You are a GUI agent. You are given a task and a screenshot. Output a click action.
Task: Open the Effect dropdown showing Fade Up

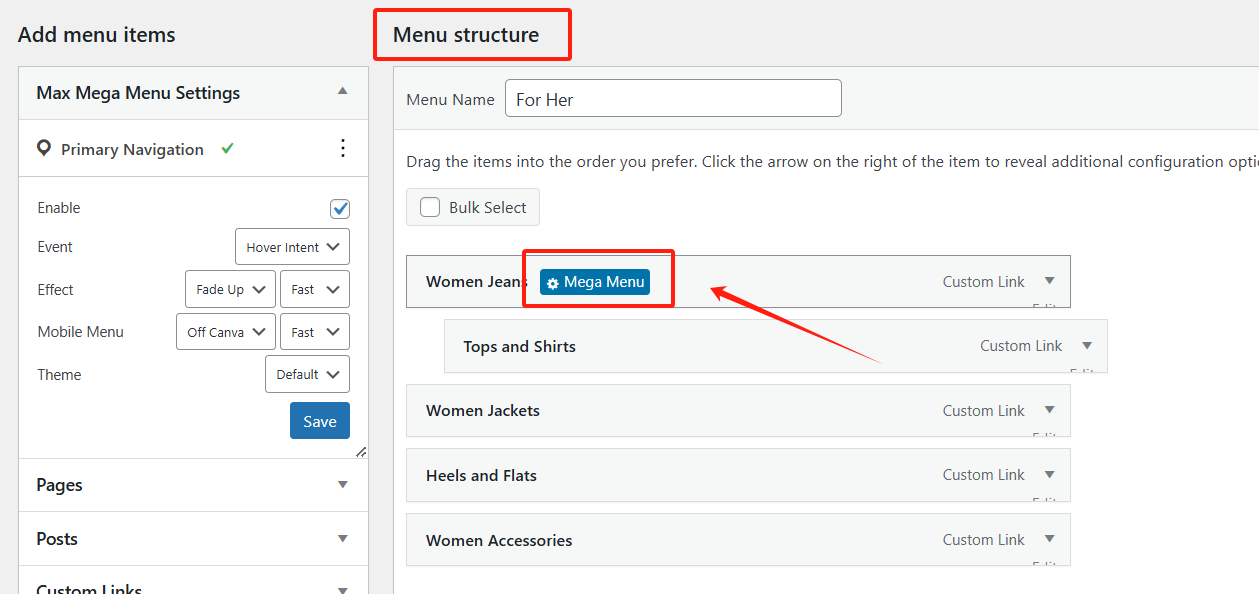230,289
